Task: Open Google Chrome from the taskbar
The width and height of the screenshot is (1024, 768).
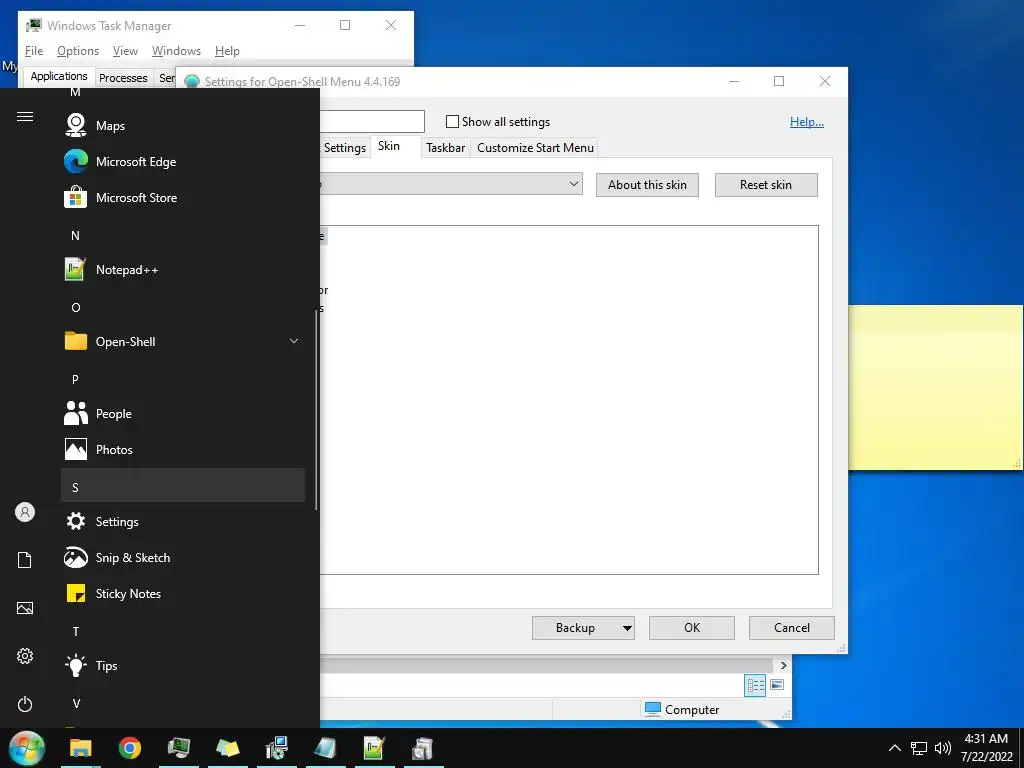Action: (130, 748)
